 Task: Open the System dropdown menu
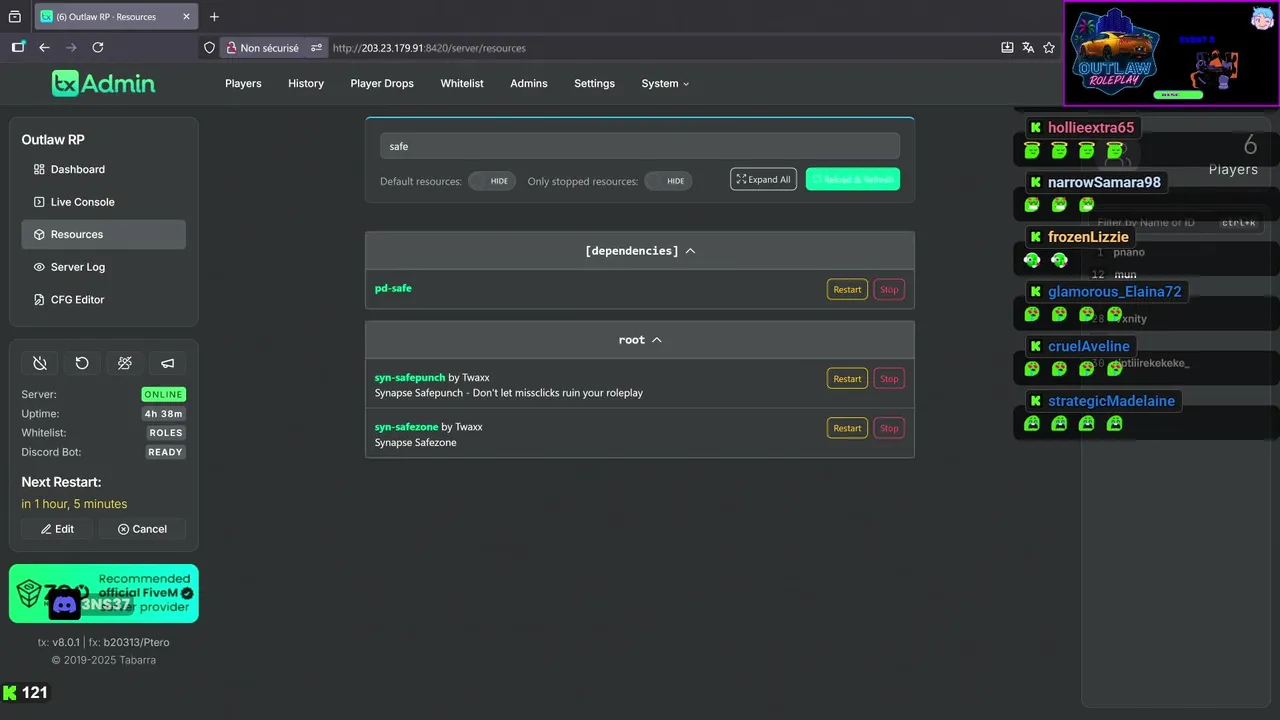(x=665, y=84)
